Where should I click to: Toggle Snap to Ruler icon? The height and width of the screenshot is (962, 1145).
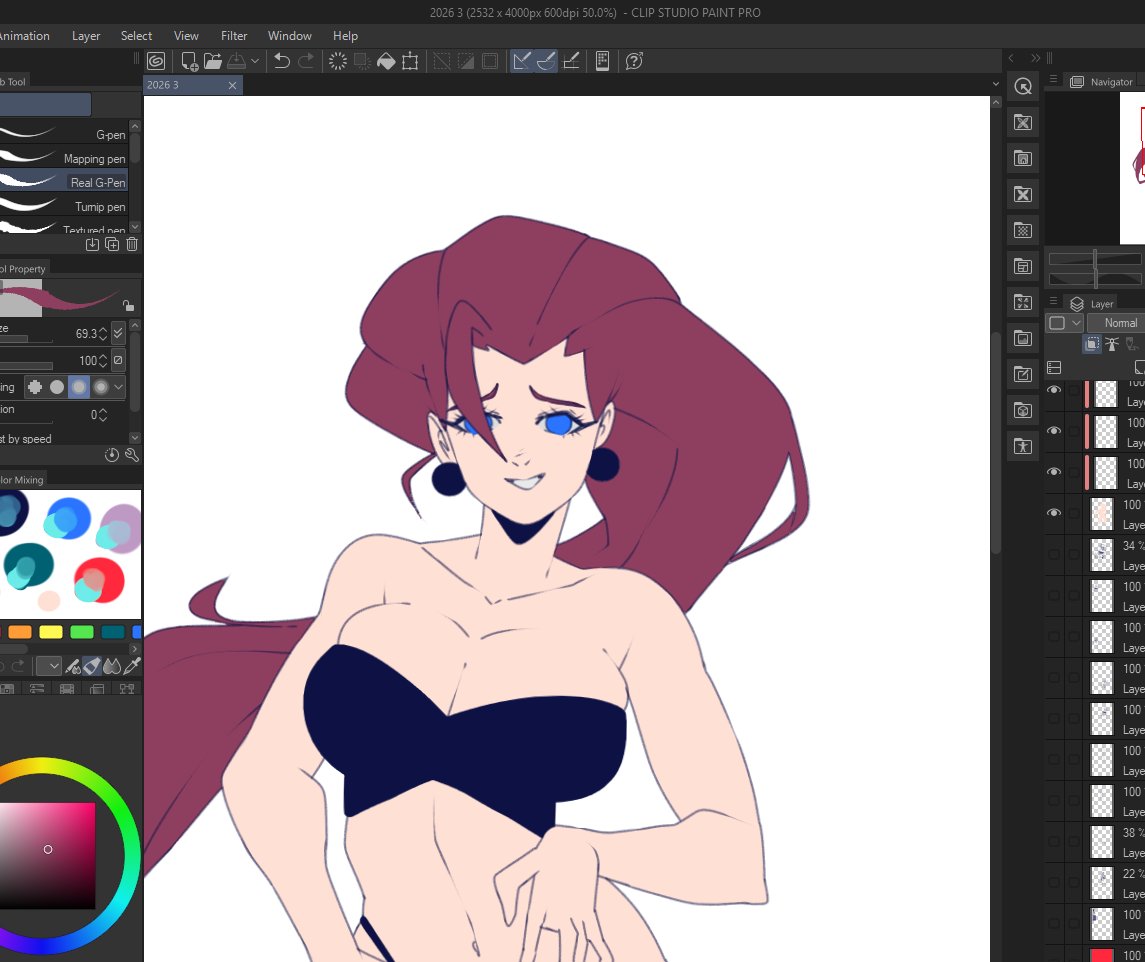(x=521, y=61)
